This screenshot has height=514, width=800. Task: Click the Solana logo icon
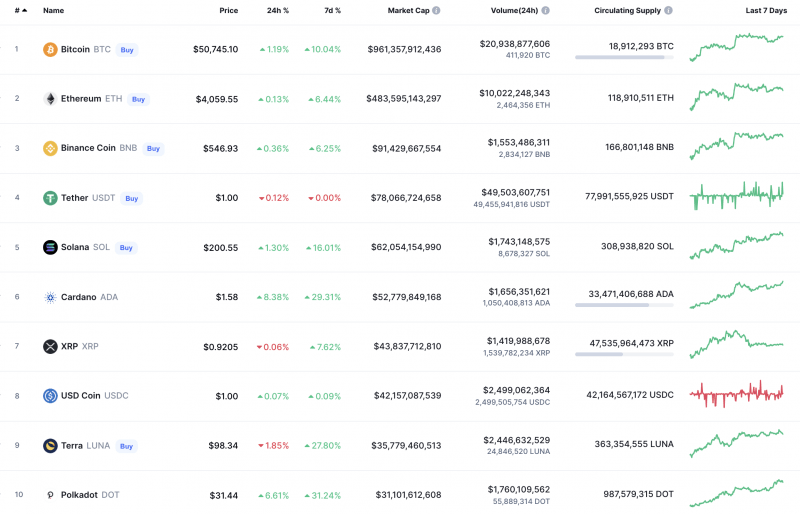[50, 247]
